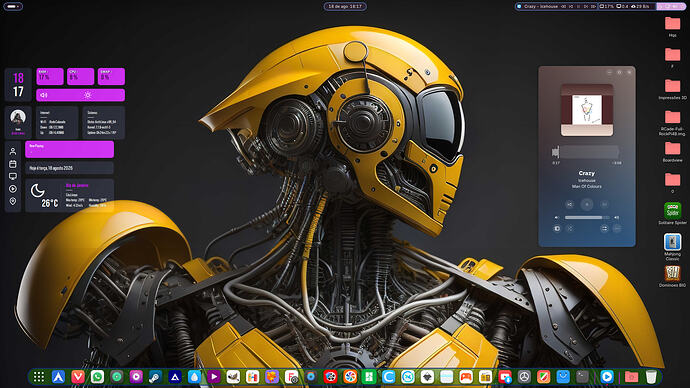Click the RAM 17% widget tile

[x=50, y=76]
